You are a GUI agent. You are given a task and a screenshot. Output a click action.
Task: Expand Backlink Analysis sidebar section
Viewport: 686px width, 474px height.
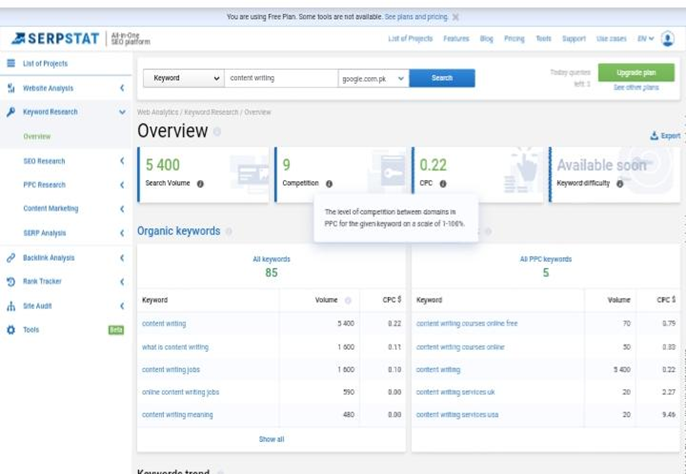pyautogui.click(x=122, y=258)
